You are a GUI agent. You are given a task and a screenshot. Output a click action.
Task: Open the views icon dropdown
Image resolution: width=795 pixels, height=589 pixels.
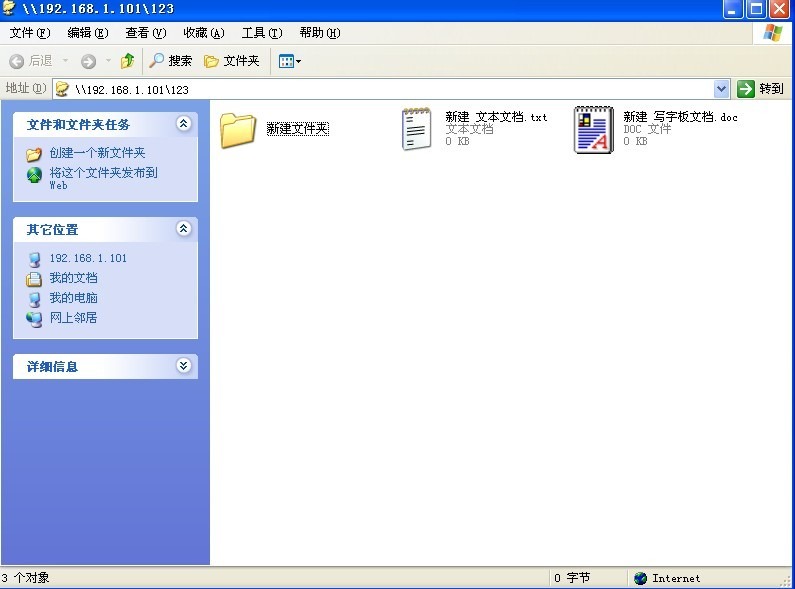(290, 61)
